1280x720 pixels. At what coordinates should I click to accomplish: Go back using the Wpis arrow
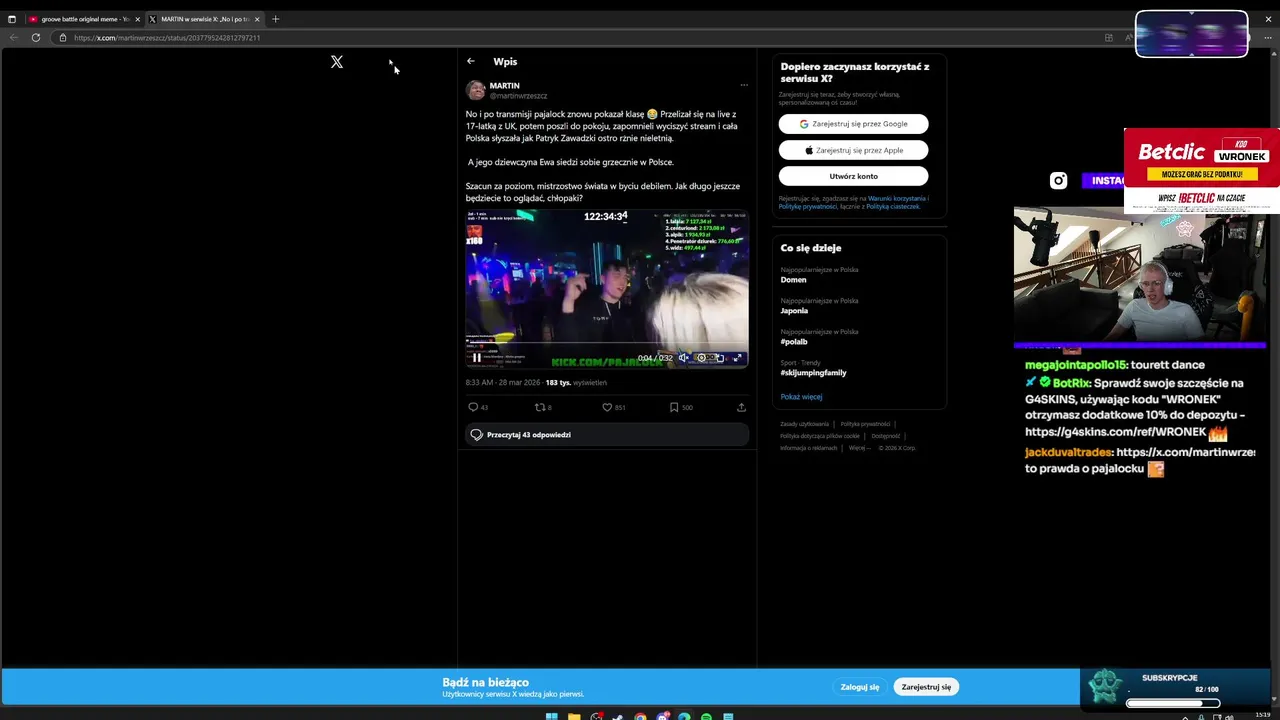tap(471, 61)
